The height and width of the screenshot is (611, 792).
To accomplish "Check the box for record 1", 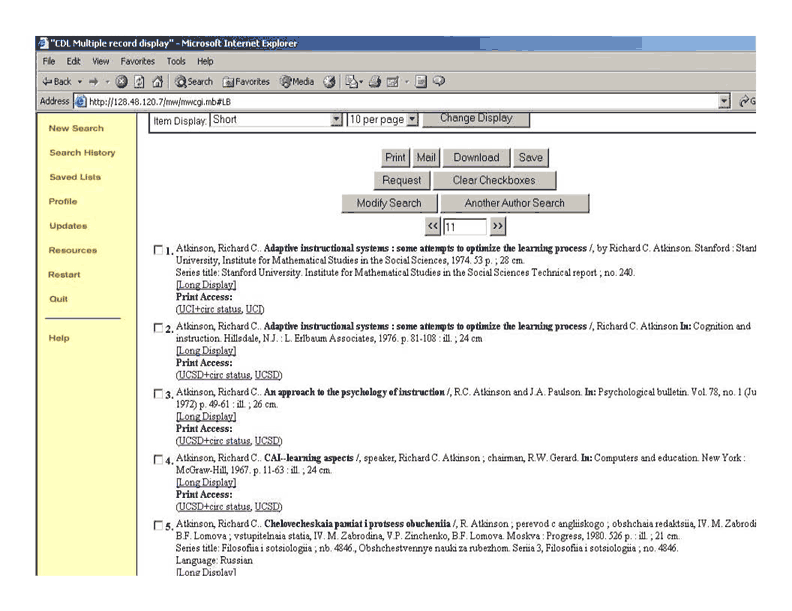I will [x=159, y=250].
